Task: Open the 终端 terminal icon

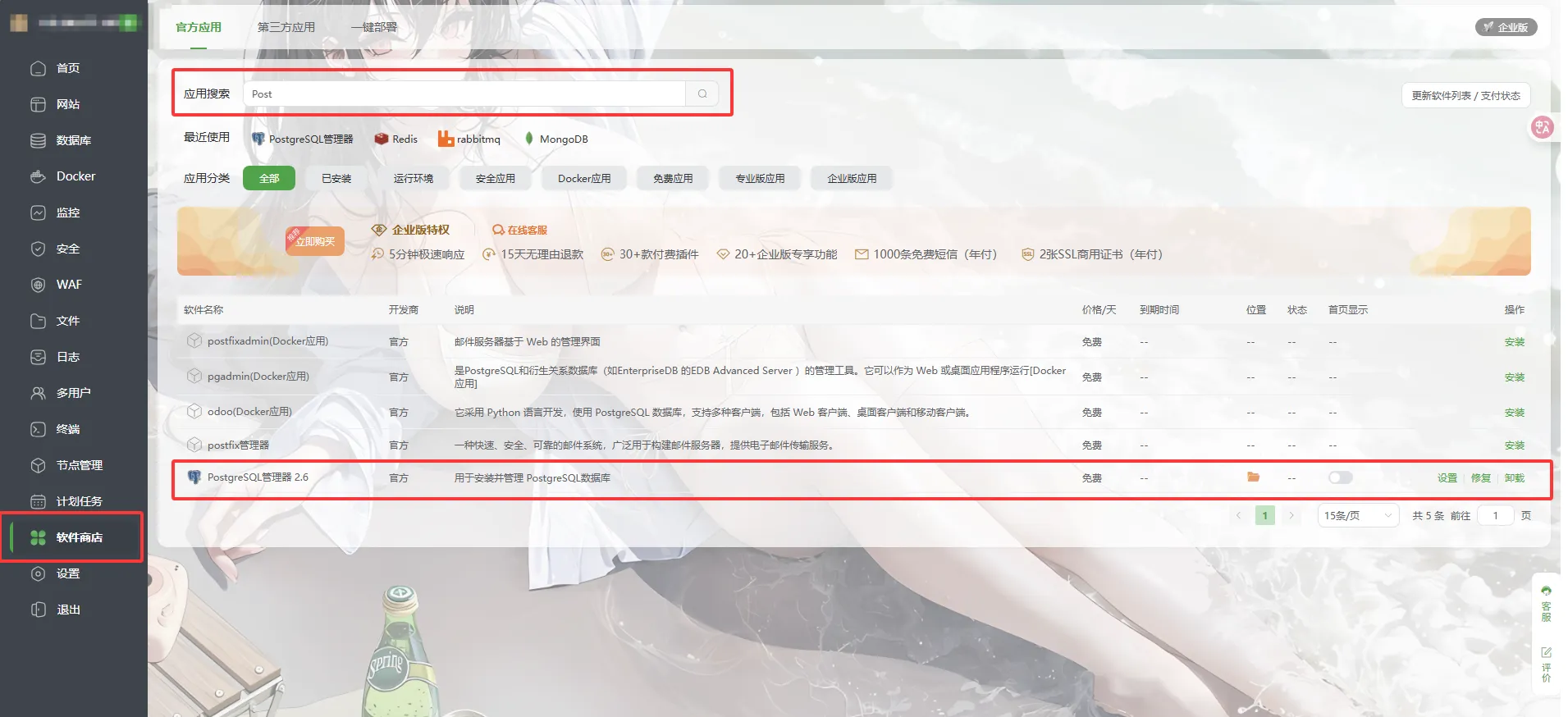Action: pos(38,429)
